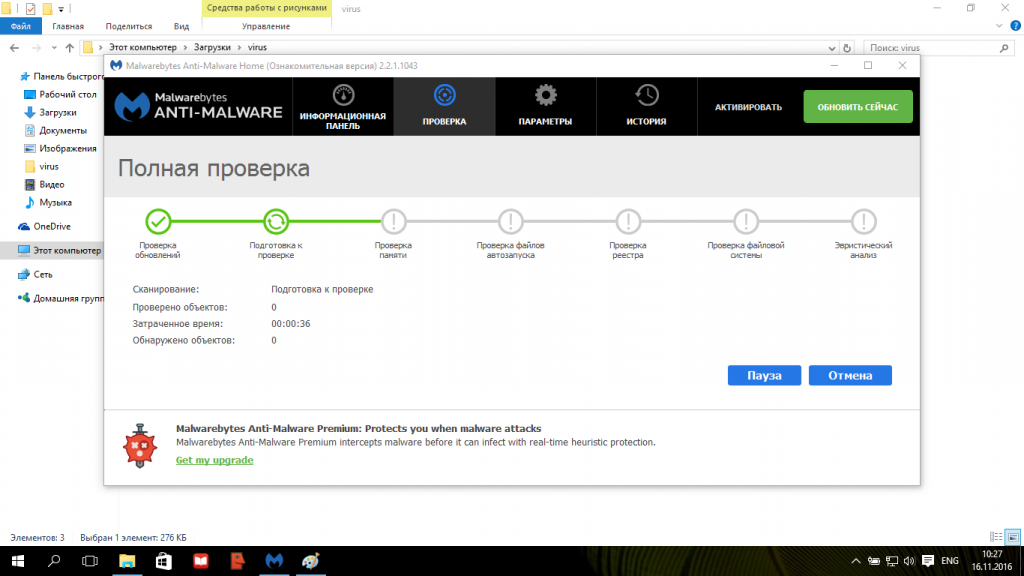Screen dimensions: 1024x576
Task: Click the Explorer search magnifier icon
Action: [x=1004, y=48]
